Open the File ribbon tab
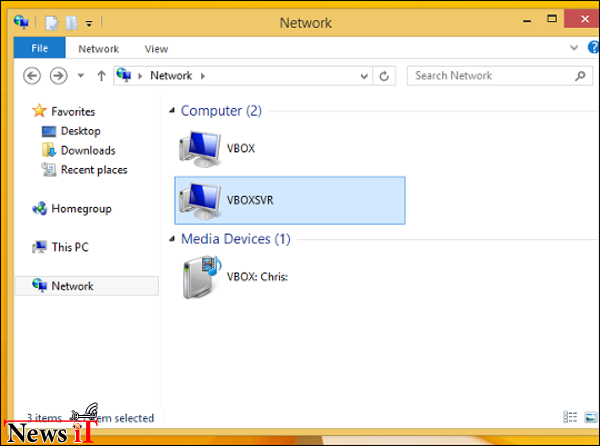The image size is (600, 446). tap(39, 48)
